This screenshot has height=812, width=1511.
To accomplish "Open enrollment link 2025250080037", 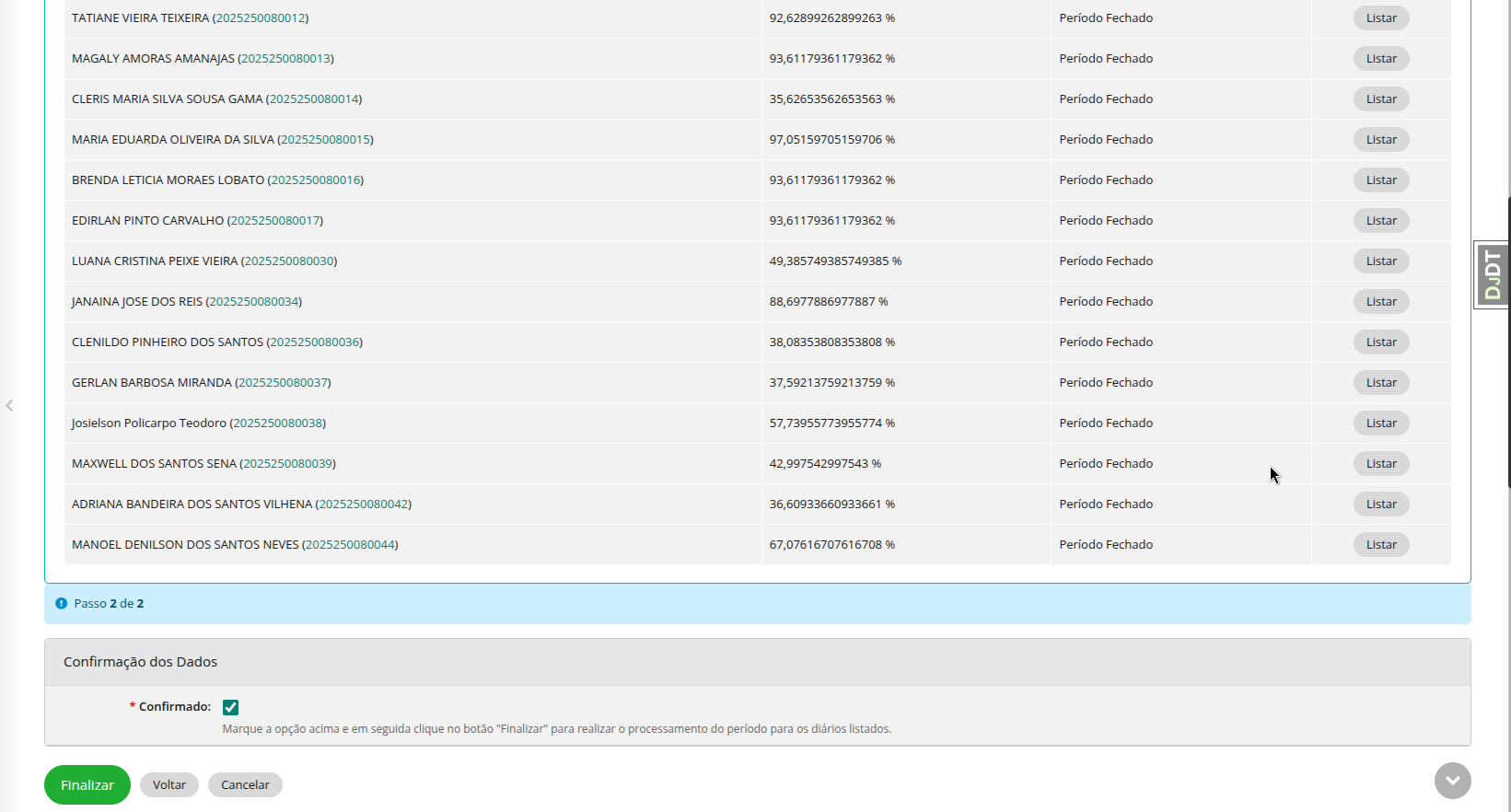I will [x=283, y=382].
